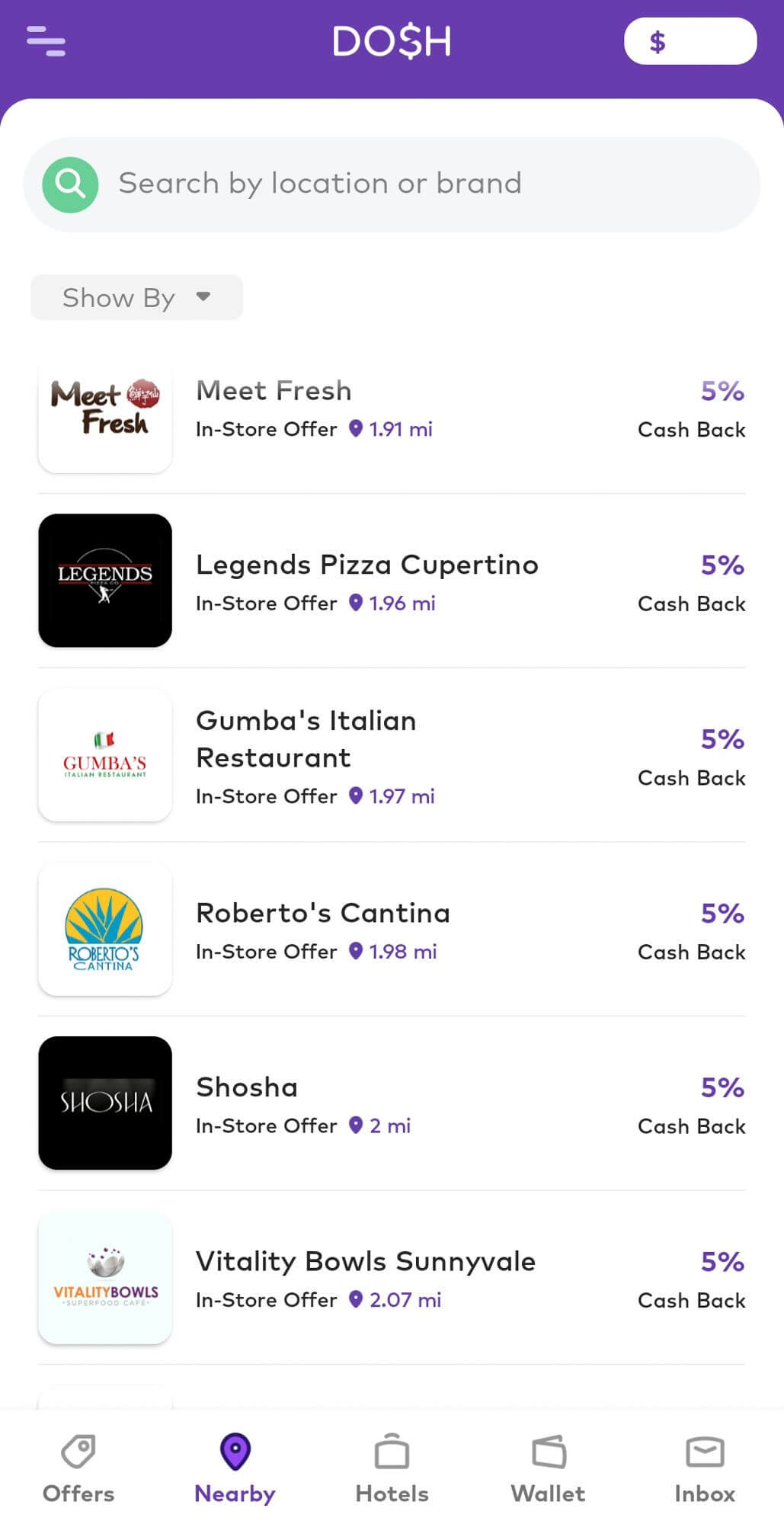The width and height of the screenshot is (784, 1524).
Task: Tap the Meet Fresh distance pin icon
Action: click(x=356, y=428)
